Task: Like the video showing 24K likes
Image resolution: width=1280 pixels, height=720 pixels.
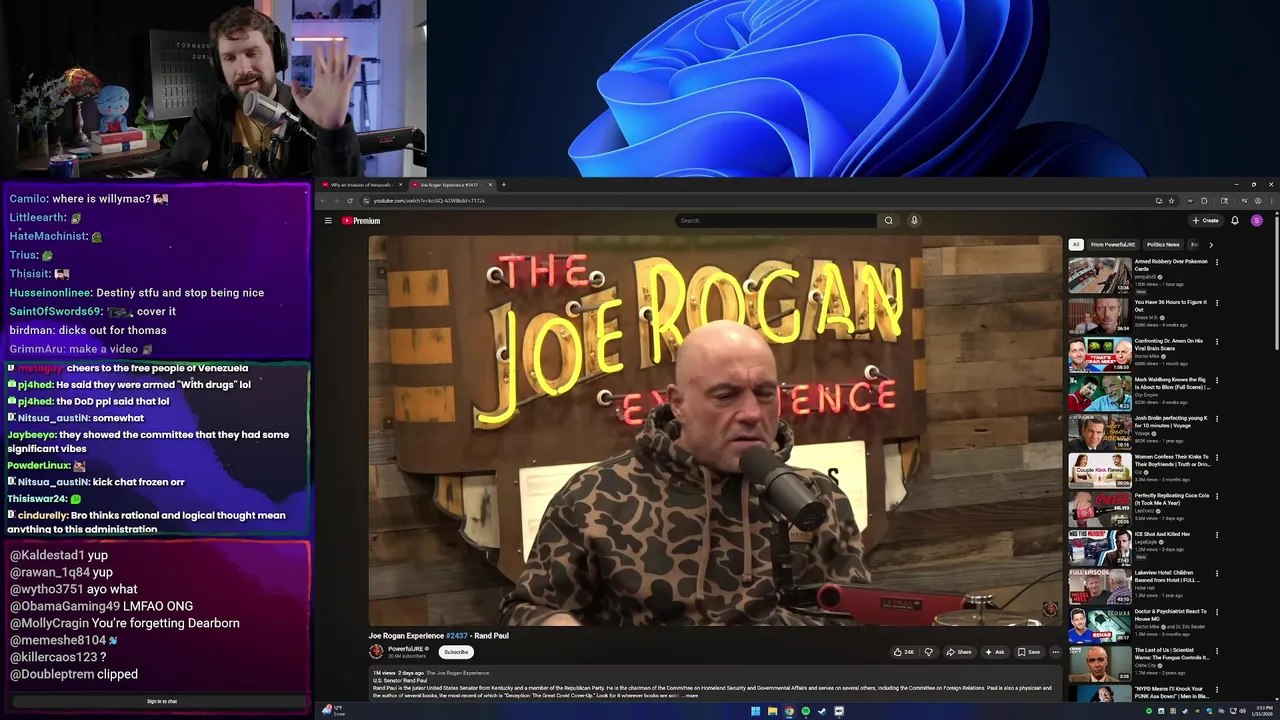Action: (904, 652)
